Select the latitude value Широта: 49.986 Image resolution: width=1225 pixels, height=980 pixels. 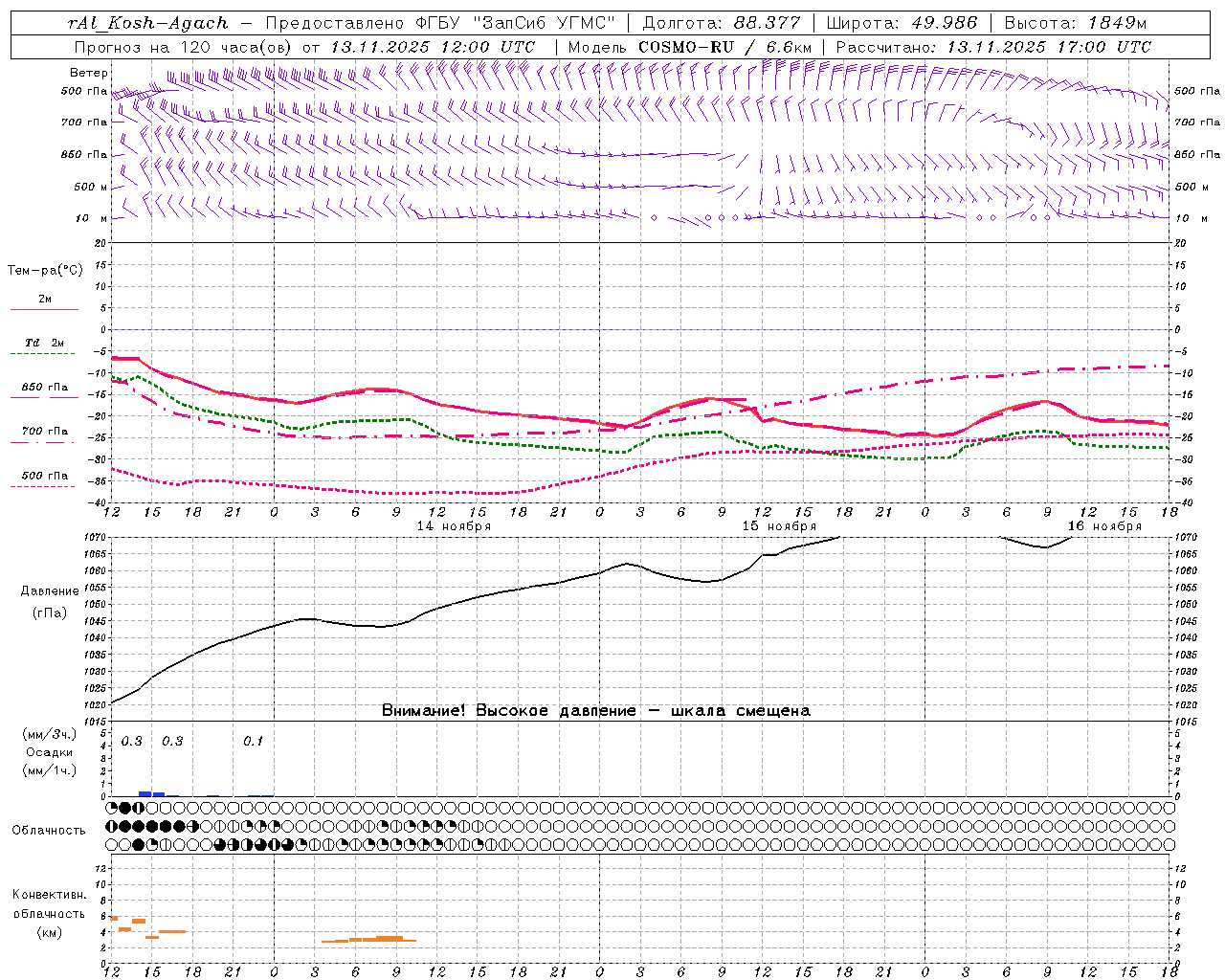[902, 23]
